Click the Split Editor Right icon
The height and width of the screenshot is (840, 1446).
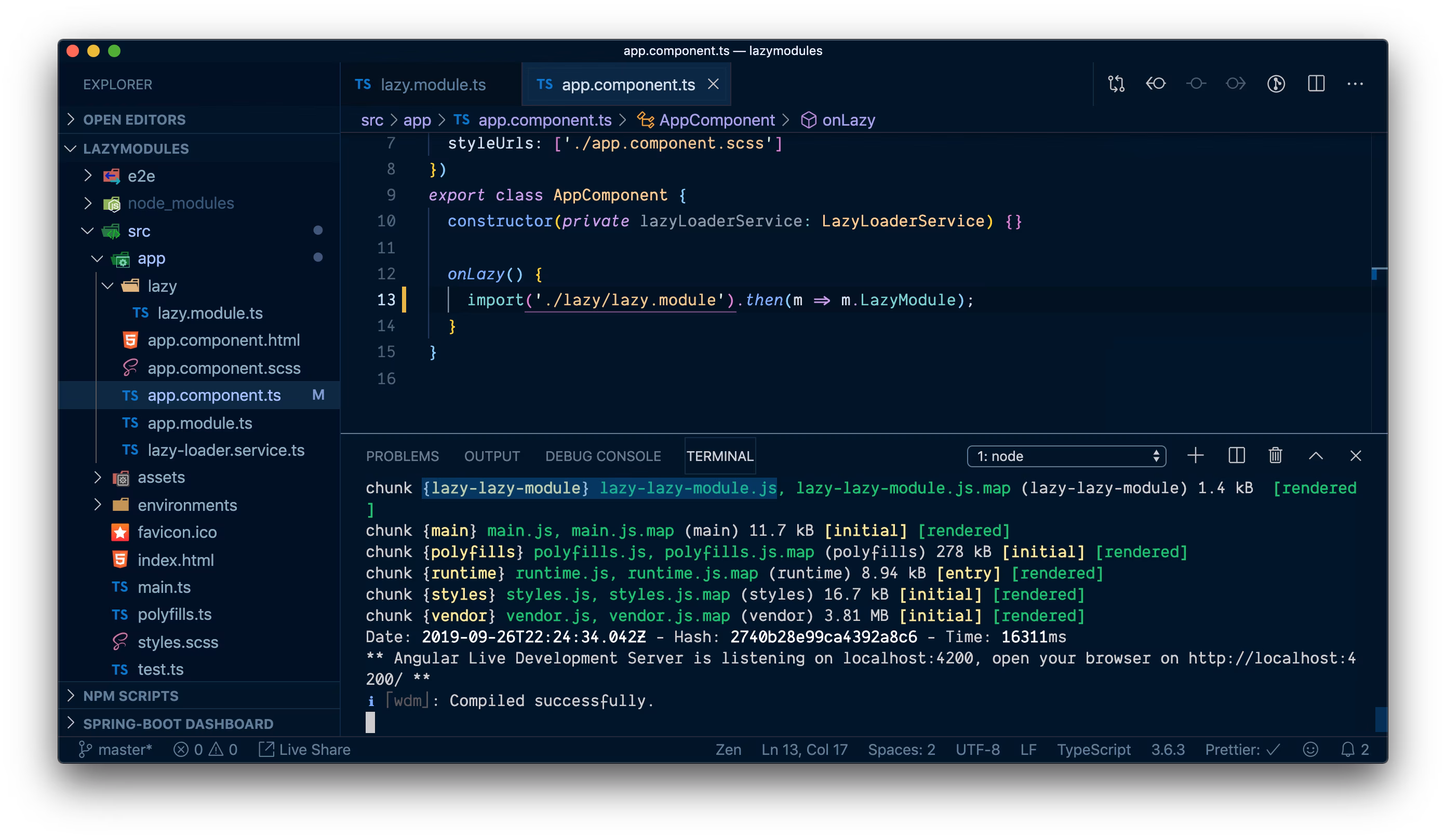click(1316, 84)
